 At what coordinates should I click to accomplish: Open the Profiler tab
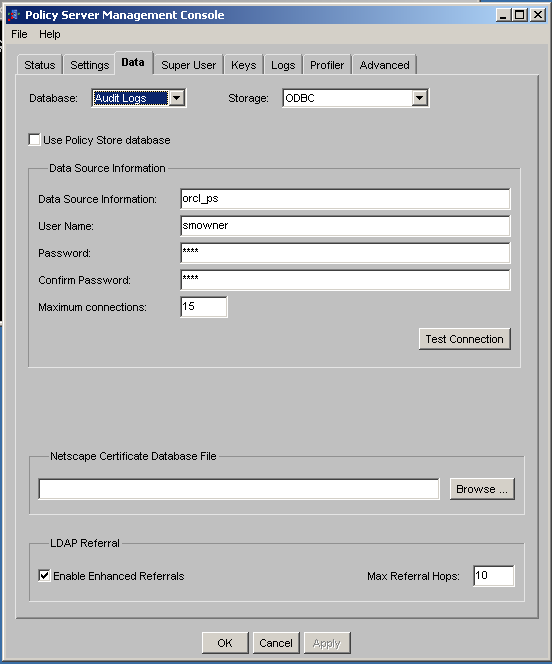(327, 65)
